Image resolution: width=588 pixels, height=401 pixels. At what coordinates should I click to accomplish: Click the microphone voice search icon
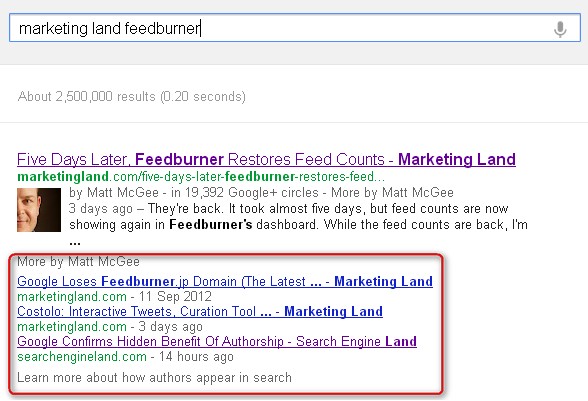click(x=560, y=29)
